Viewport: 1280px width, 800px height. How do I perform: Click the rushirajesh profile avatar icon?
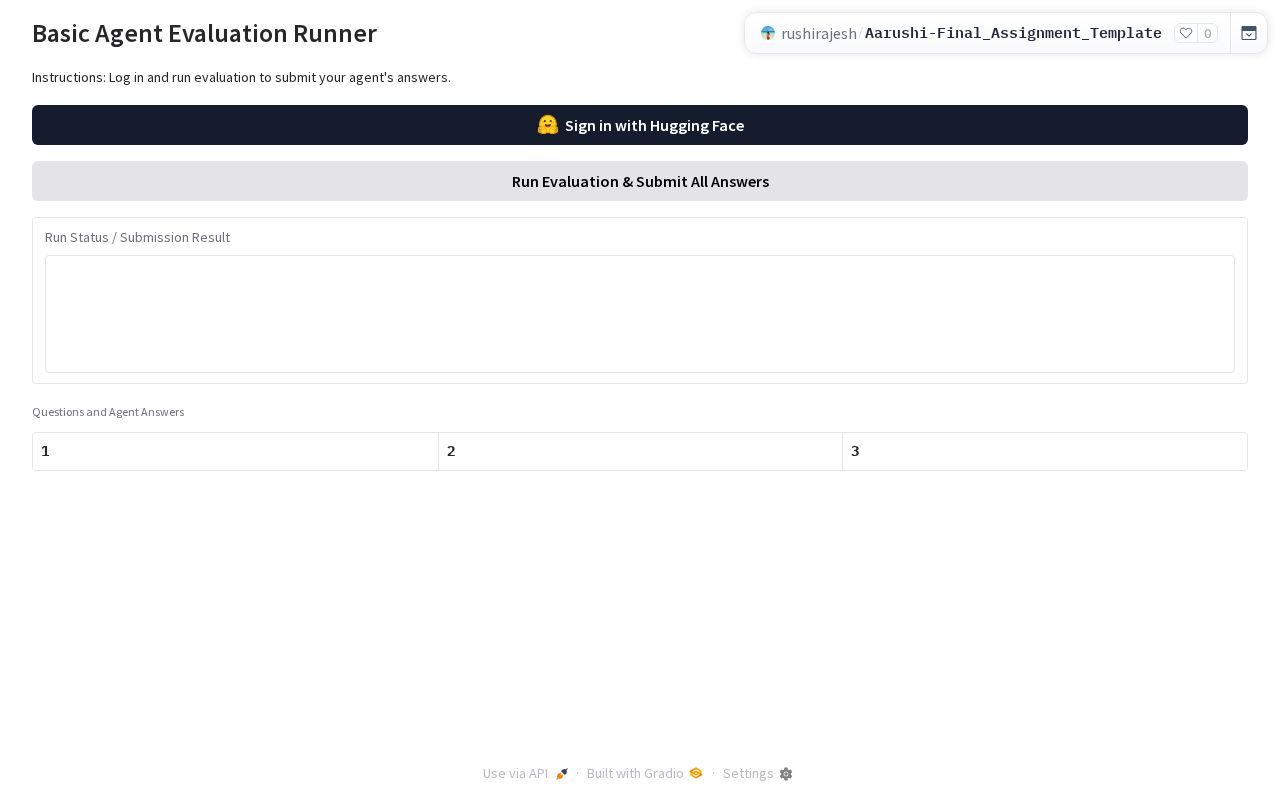tap(768, 33)
